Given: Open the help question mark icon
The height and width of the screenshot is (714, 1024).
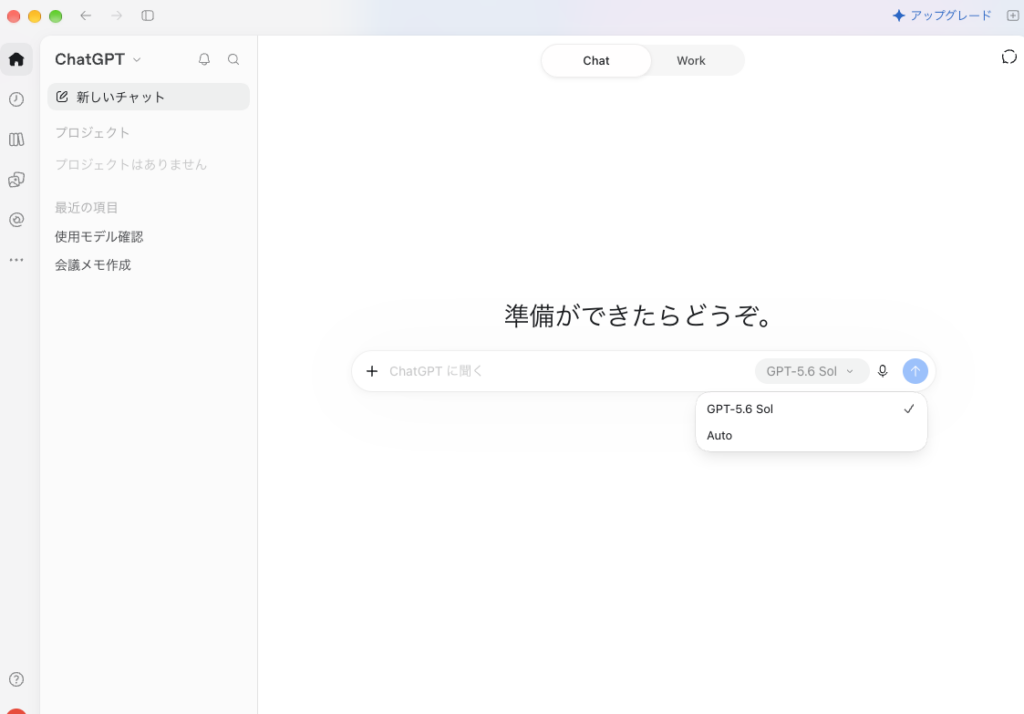Looking at the screenshot, I should tap(16, 679).
